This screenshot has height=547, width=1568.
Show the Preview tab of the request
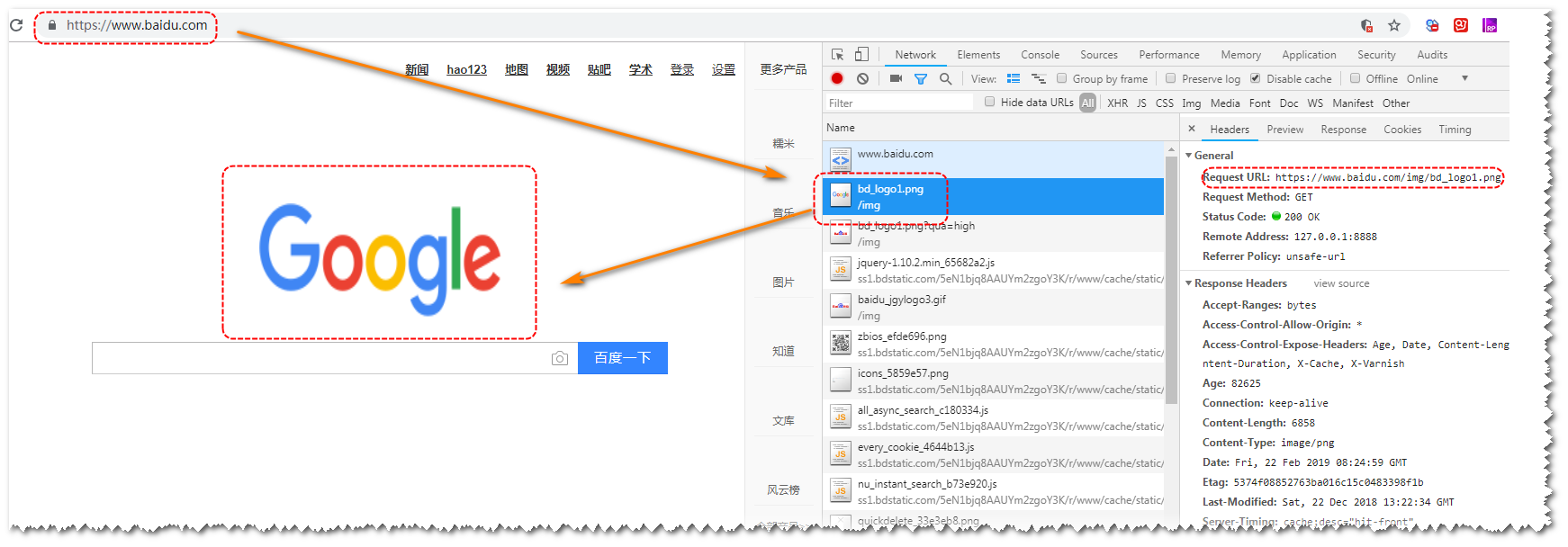(x=1284, y=130)
